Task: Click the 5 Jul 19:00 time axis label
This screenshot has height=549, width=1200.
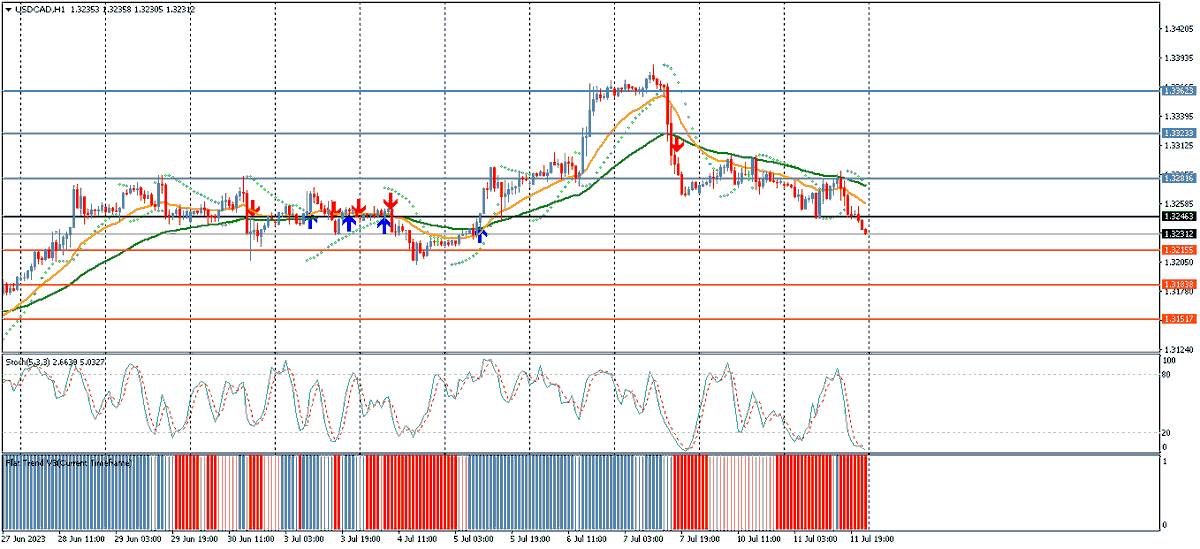Action: coord(531,537)
